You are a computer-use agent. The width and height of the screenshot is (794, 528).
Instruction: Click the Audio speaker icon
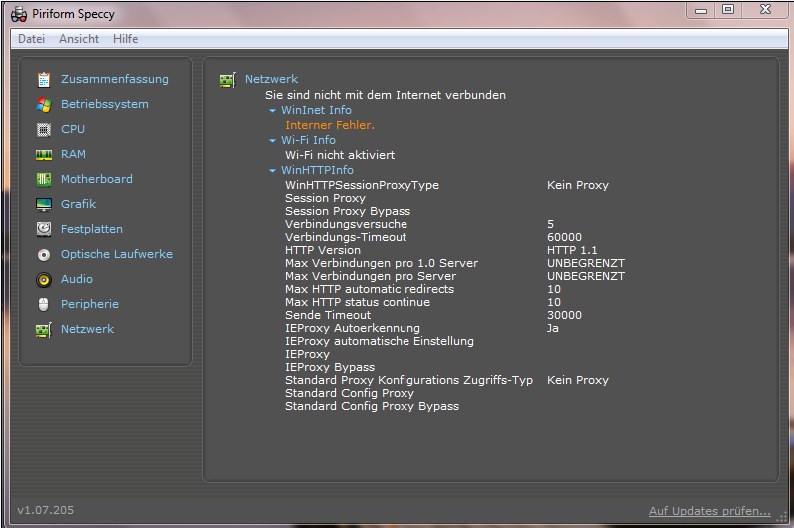point(44,279)
